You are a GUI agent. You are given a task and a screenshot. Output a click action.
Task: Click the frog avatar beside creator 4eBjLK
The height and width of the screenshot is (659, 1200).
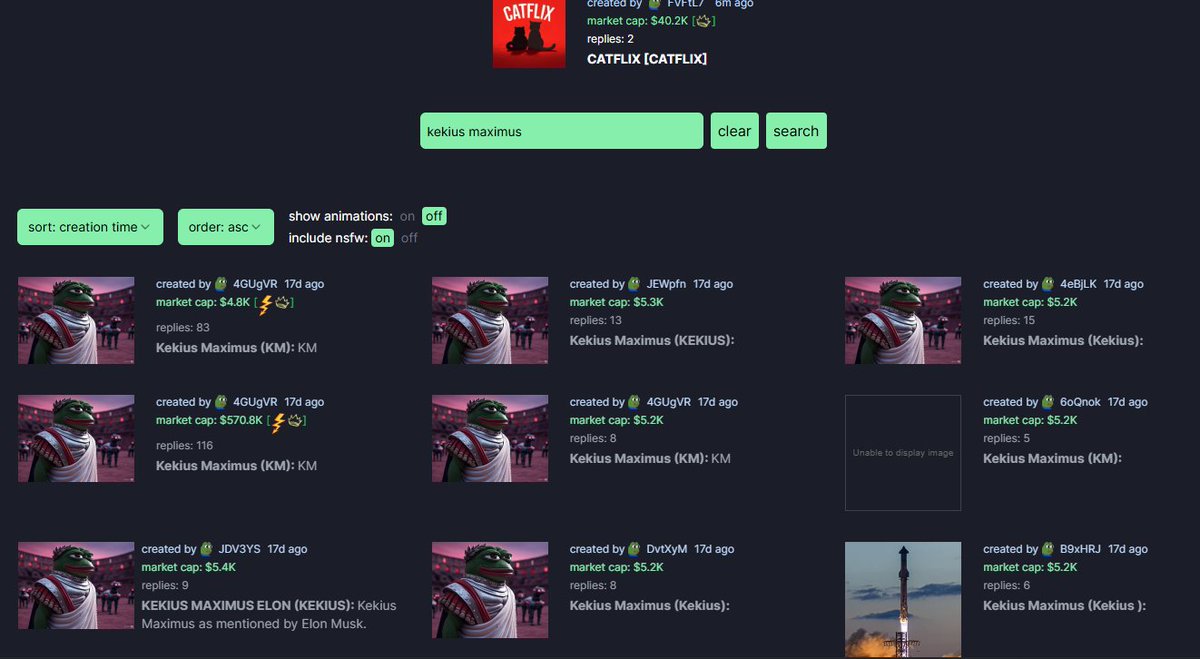pos(1048,284)
